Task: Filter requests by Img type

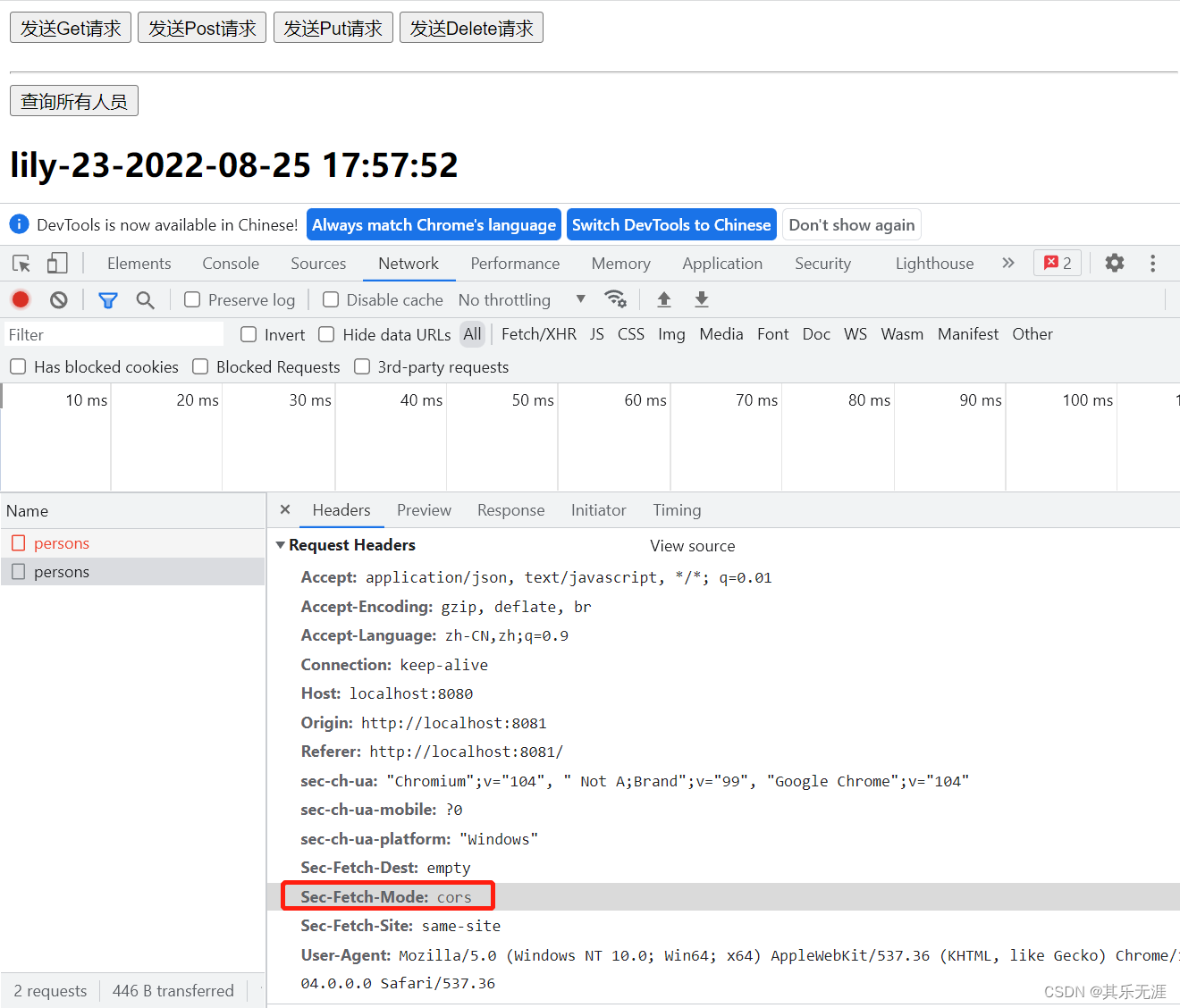Action: coord(671,334)
